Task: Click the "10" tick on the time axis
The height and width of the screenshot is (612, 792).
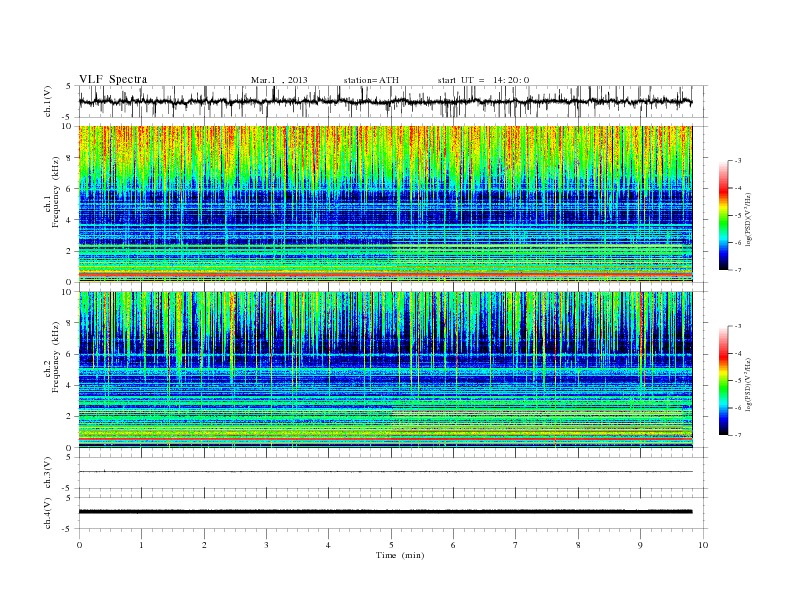Action: pos(703,545)
